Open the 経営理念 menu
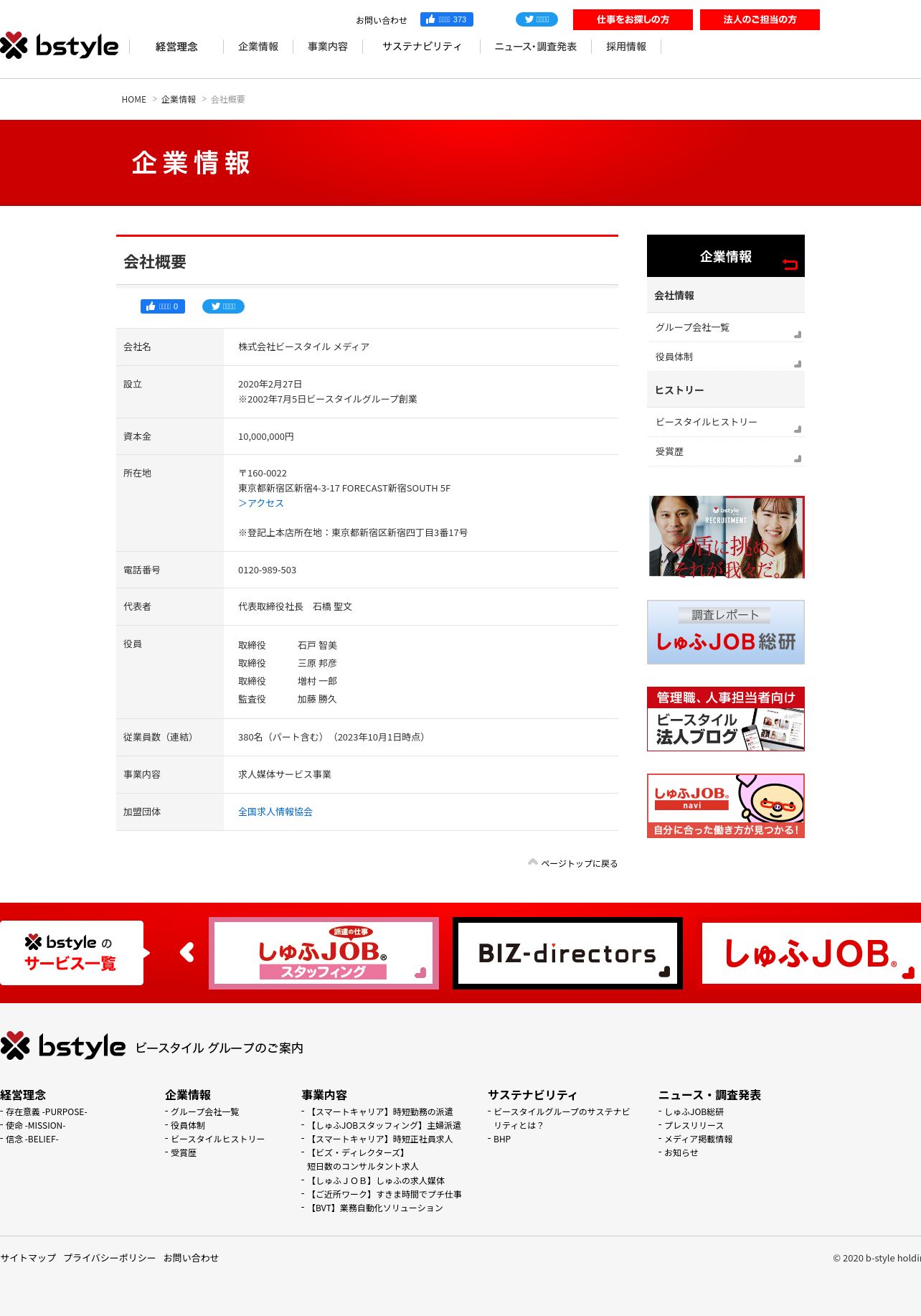Image resolution: width=921 pixels, height=1316 pixels. pos(176,47)
